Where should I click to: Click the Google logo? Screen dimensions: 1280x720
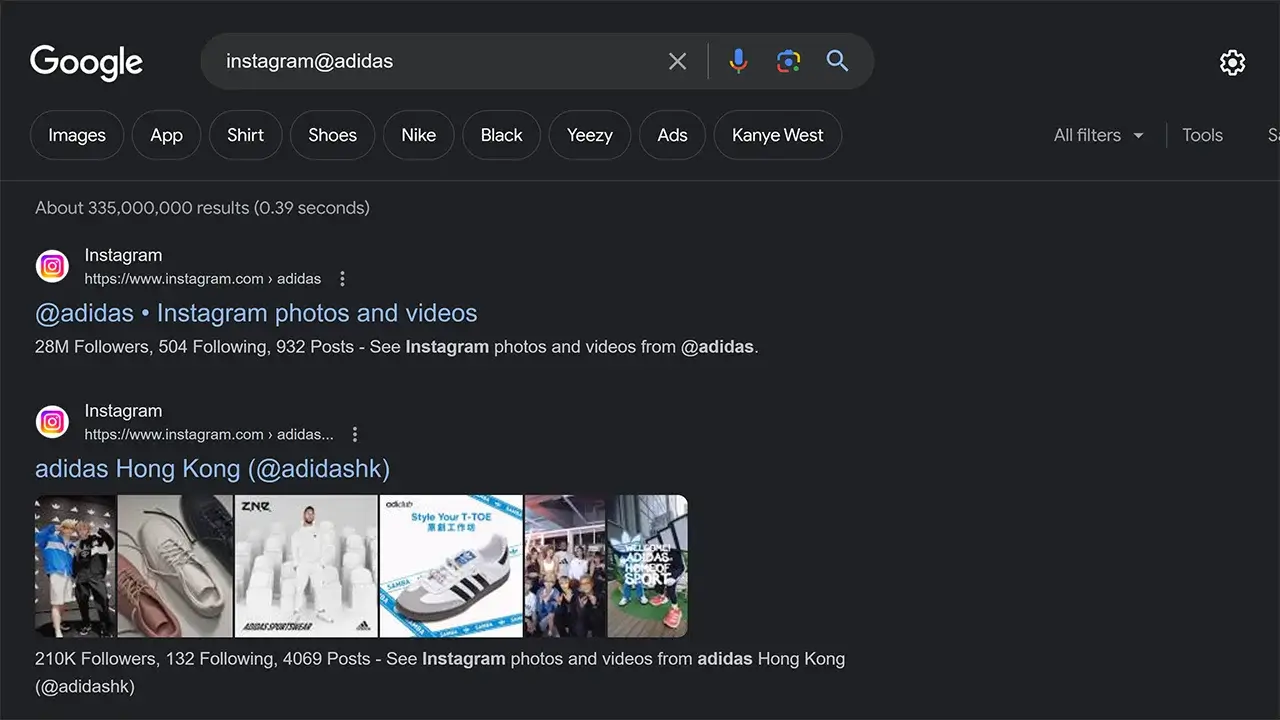pyautogui.click(x=86, y=62)
